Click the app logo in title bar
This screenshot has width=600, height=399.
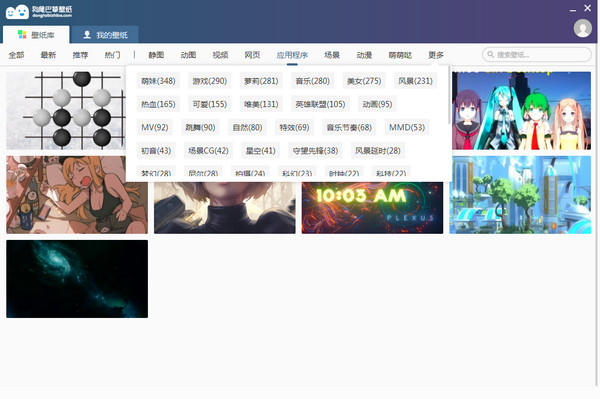(39, 11)
